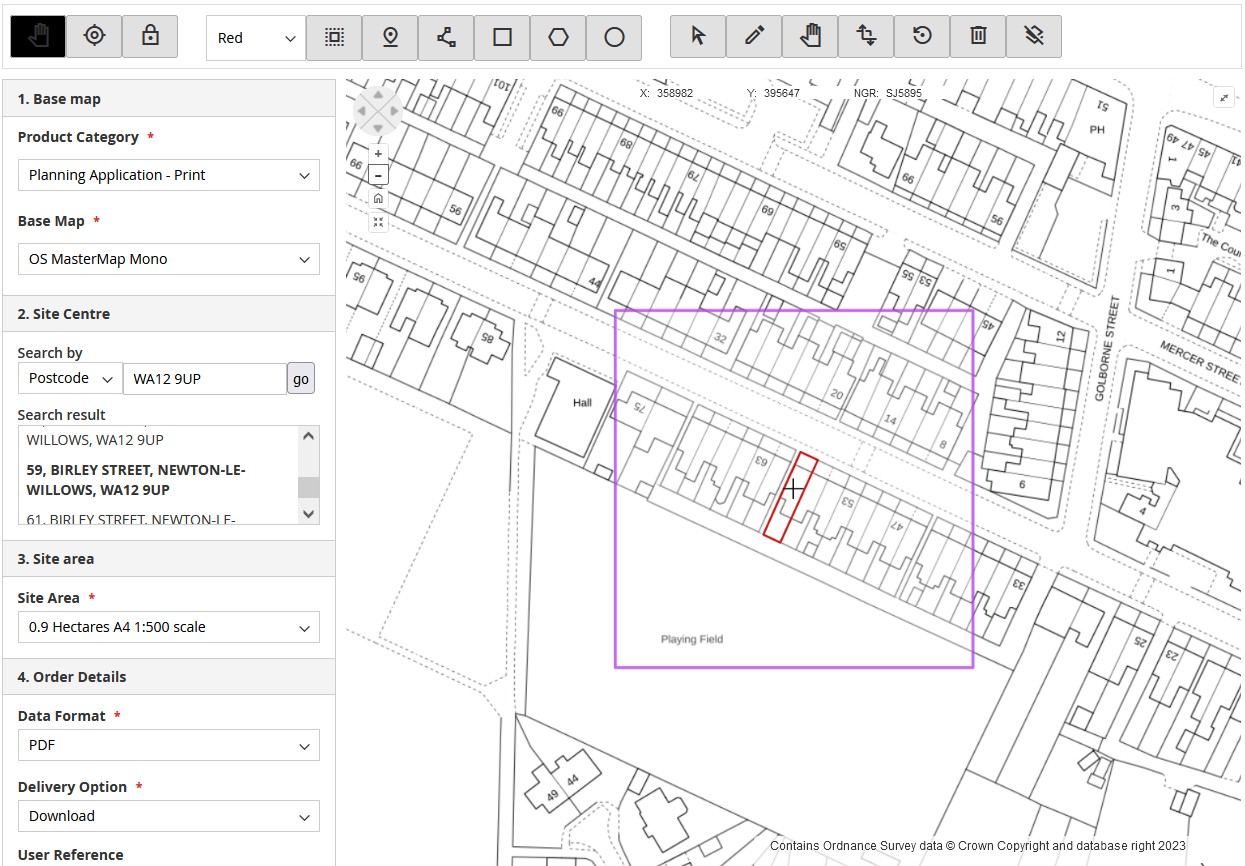Click the GOLBORNE STREET map label

(x=1107, y=348)
